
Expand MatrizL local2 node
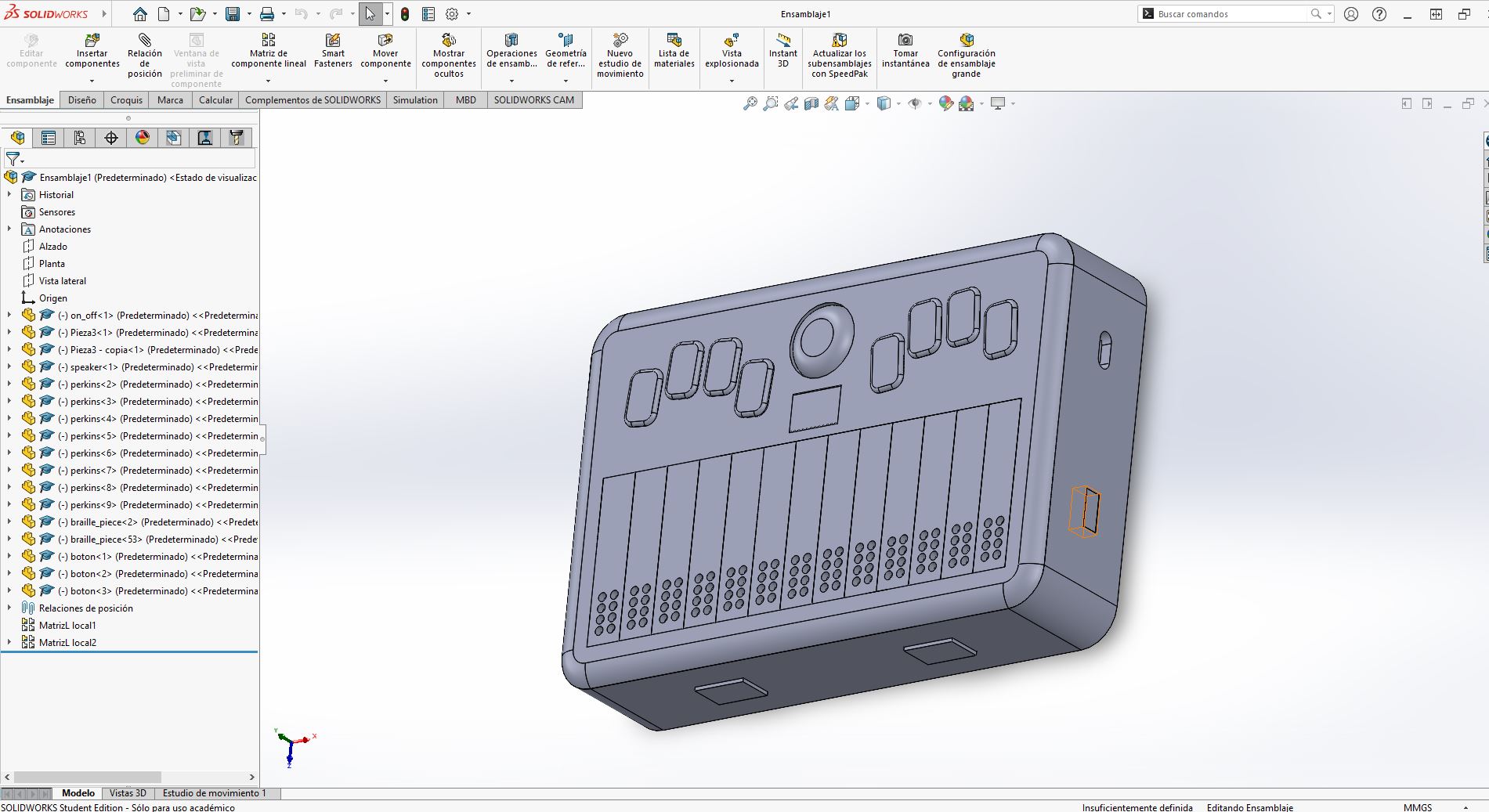9,642
